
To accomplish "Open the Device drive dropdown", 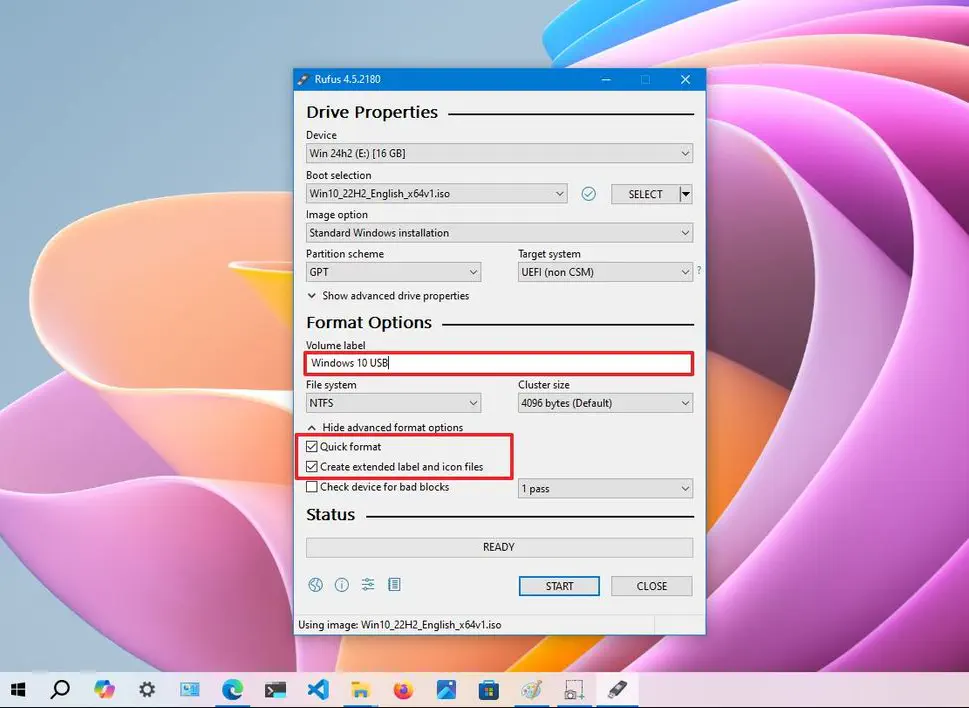I will pos(499,154).
